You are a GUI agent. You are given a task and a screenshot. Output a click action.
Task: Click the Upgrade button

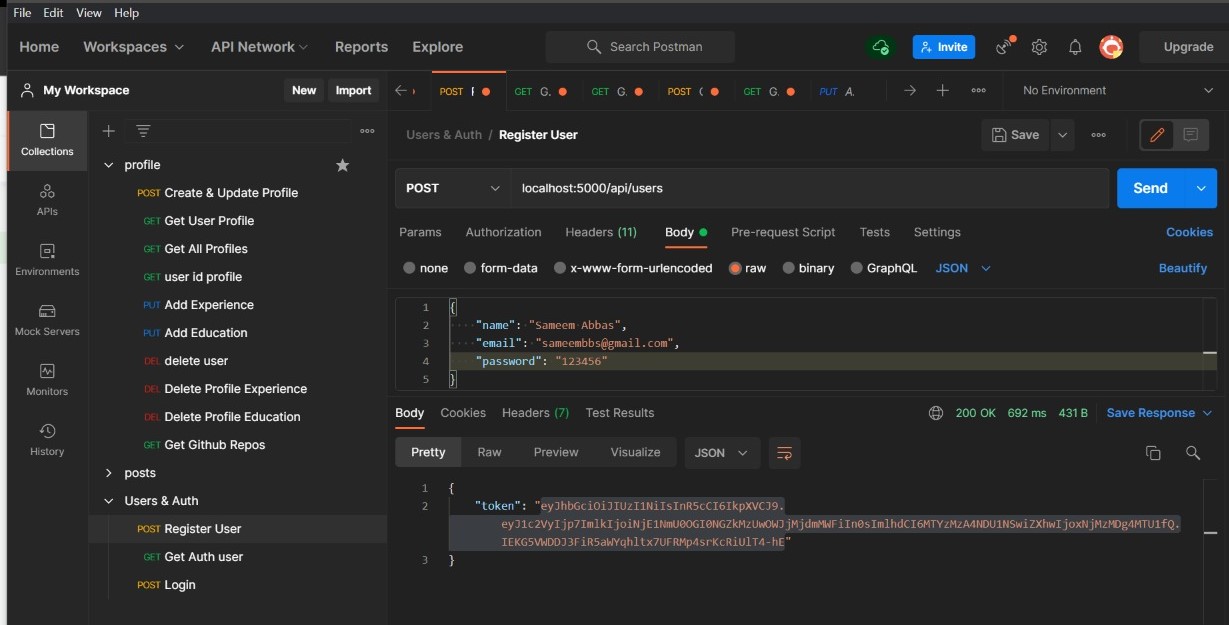1188,47
